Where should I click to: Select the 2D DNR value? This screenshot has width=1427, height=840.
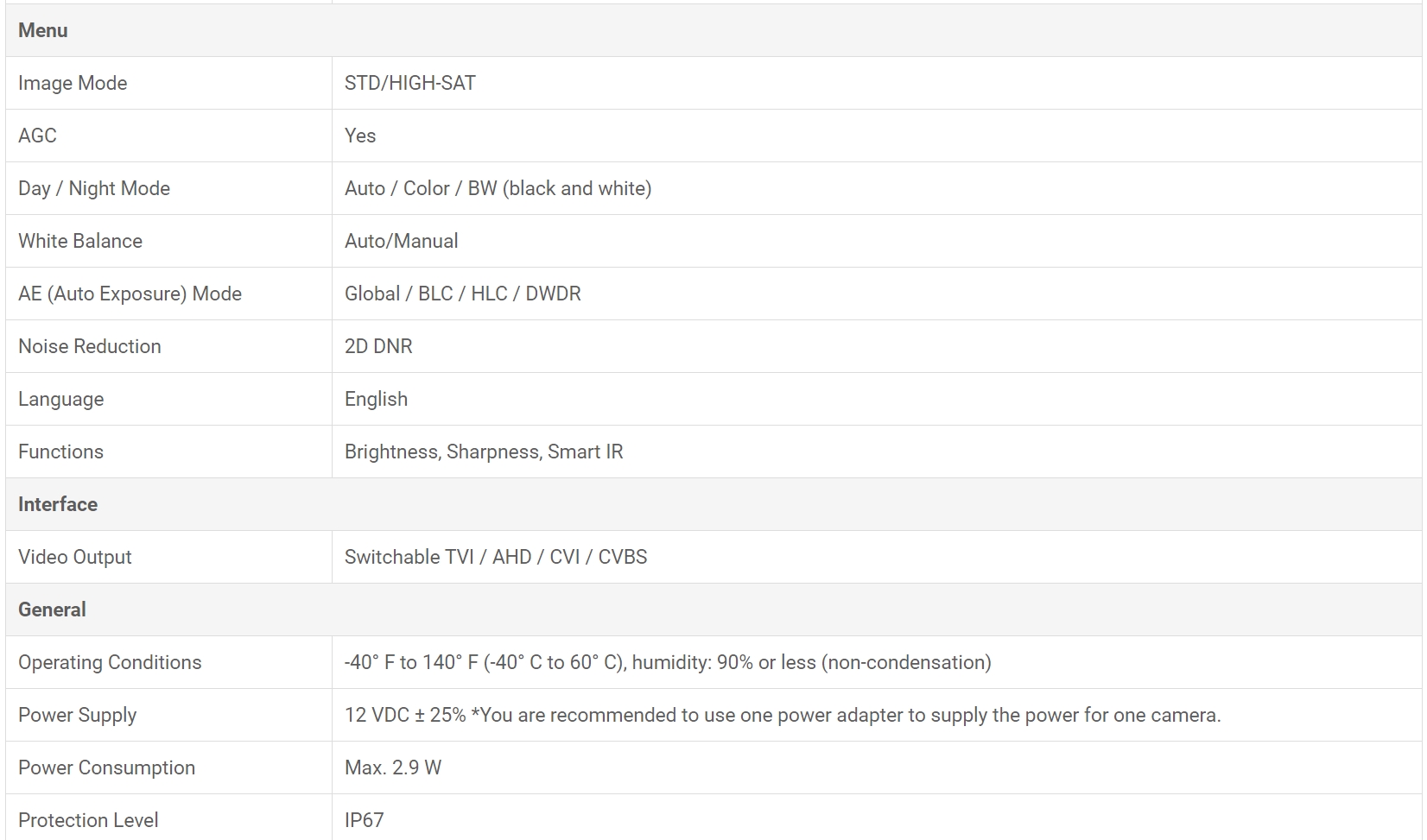pos(378,346)
